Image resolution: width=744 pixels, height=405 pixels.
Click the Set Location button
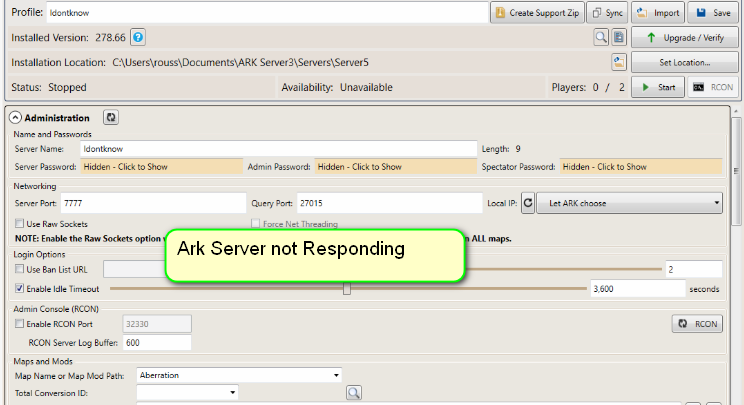click(x=685, y=62)
